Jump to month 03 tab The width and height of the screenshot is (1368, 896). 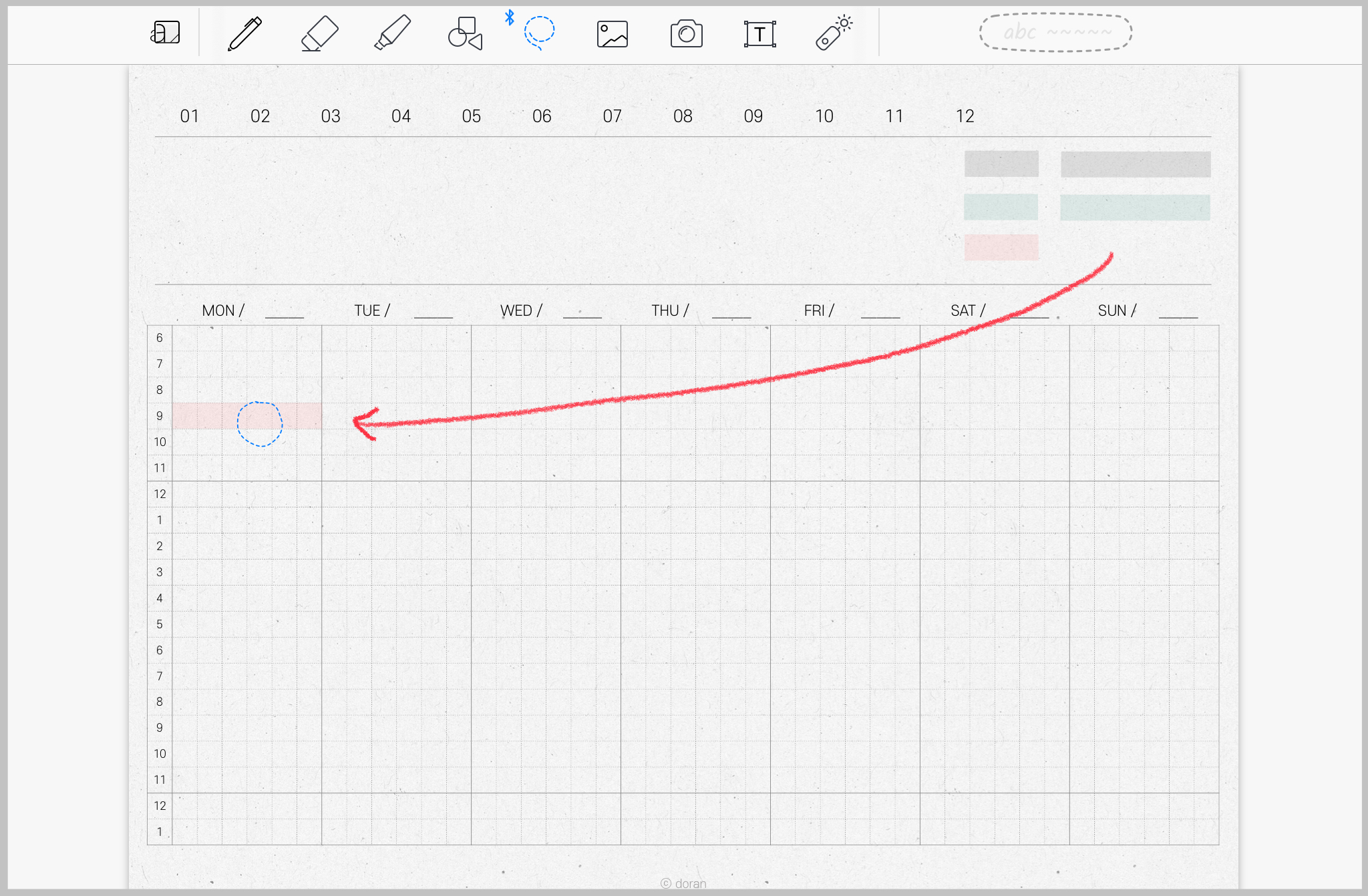pos(330,116)
